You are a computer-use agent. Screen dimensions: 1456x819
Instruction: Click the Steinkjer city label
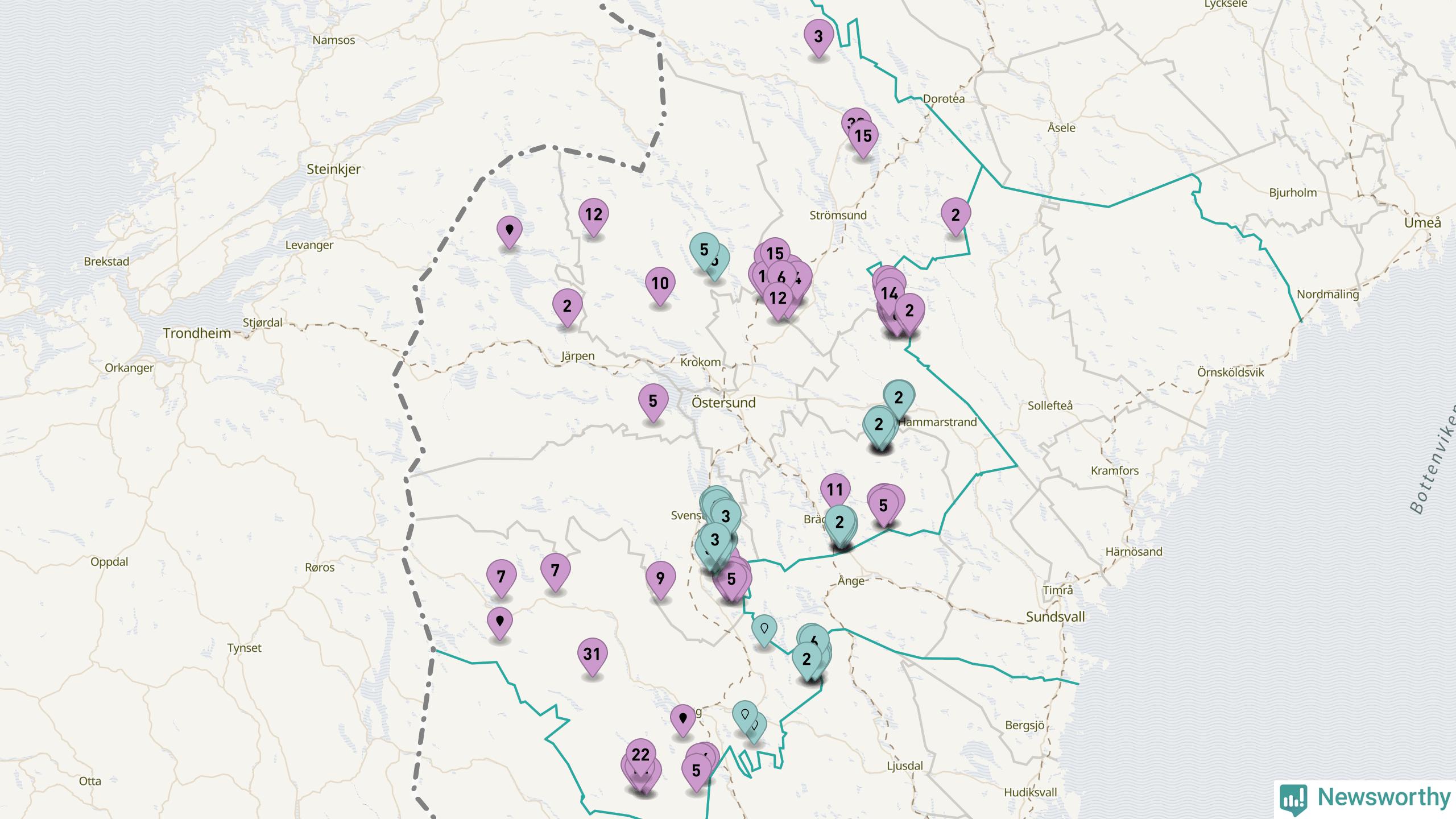click(x=334, y=169)
